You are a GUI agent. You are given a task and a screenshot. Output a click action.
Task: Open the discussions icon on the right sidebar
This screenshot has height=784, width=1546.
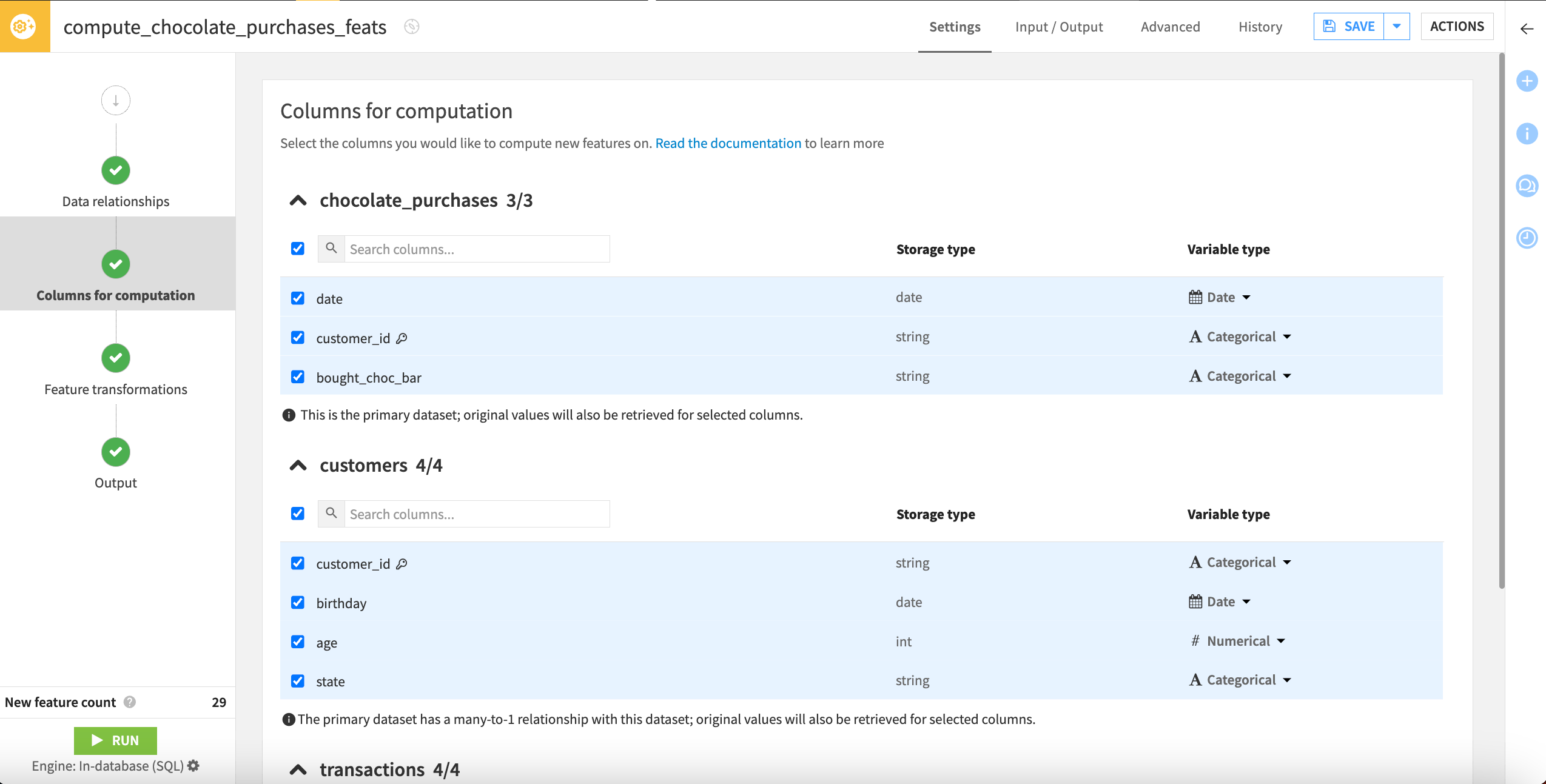1527,186
